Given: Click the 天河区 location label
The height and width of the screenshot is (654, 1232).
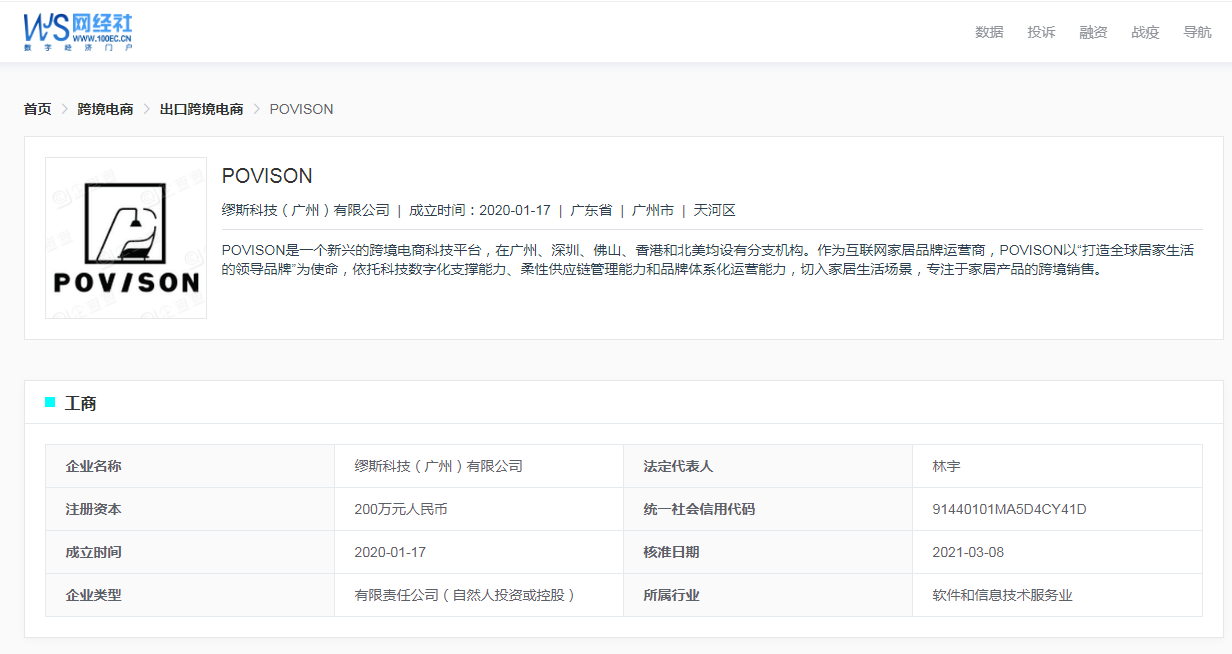Looking at the screenshot, I should (x=715, y=210).
